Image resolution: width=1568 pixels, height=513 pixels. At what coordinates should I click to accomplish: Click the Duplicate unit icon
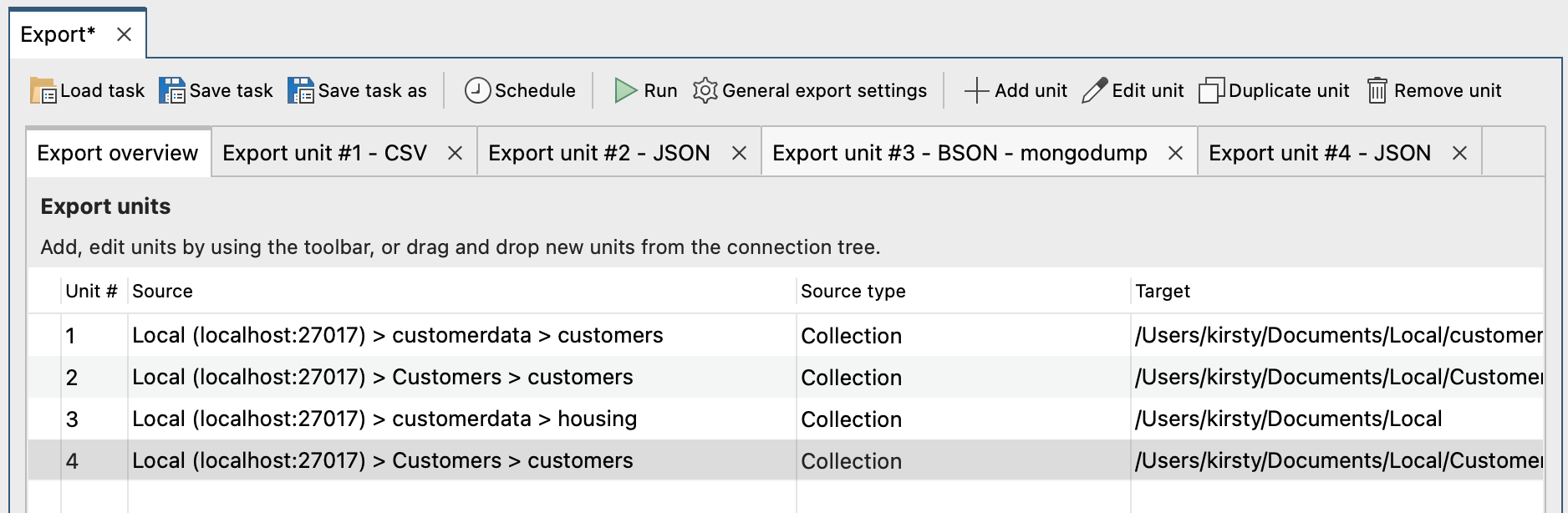(1211, 90)
